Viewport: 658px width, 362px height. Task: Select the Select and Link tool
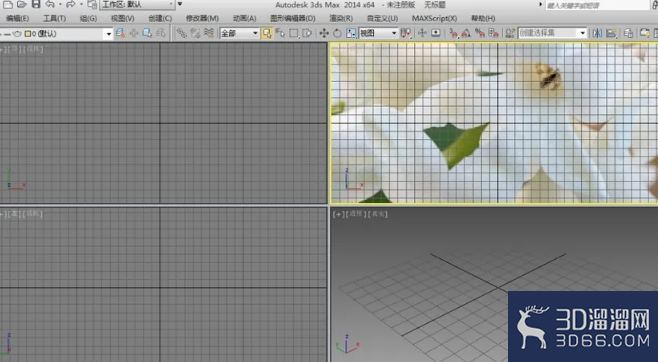[181, 33]
